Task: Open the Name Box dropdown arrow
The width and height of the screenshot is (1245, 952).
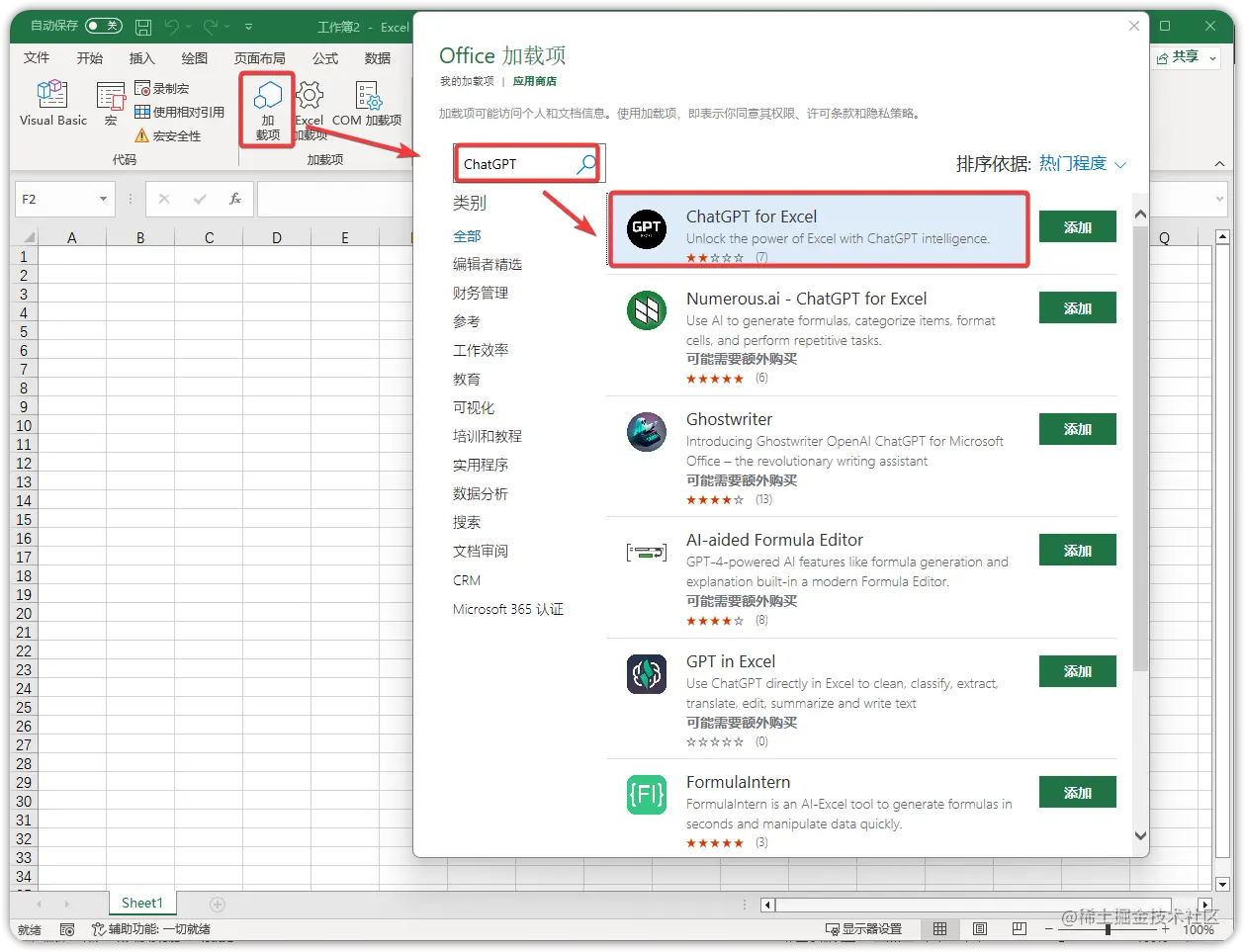Action: coord(103,199)
